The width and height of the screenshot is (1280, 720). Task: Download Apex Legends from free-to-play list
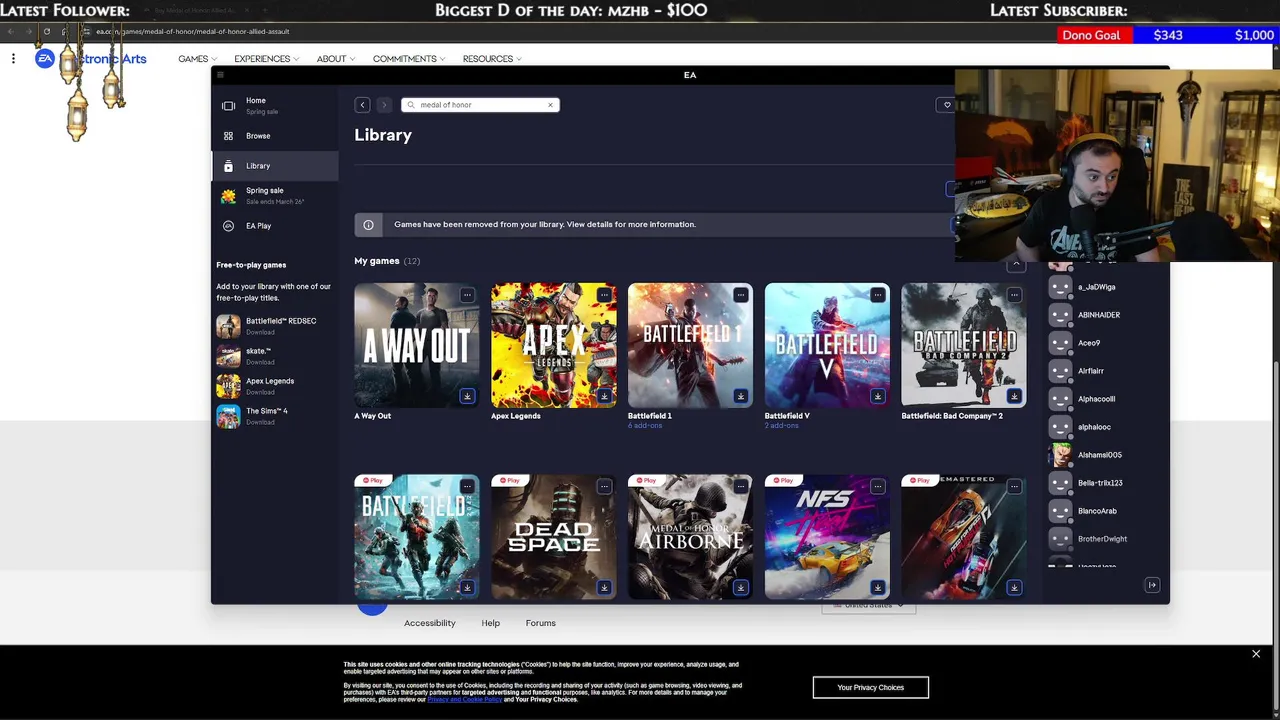click(x=260, y=392)
